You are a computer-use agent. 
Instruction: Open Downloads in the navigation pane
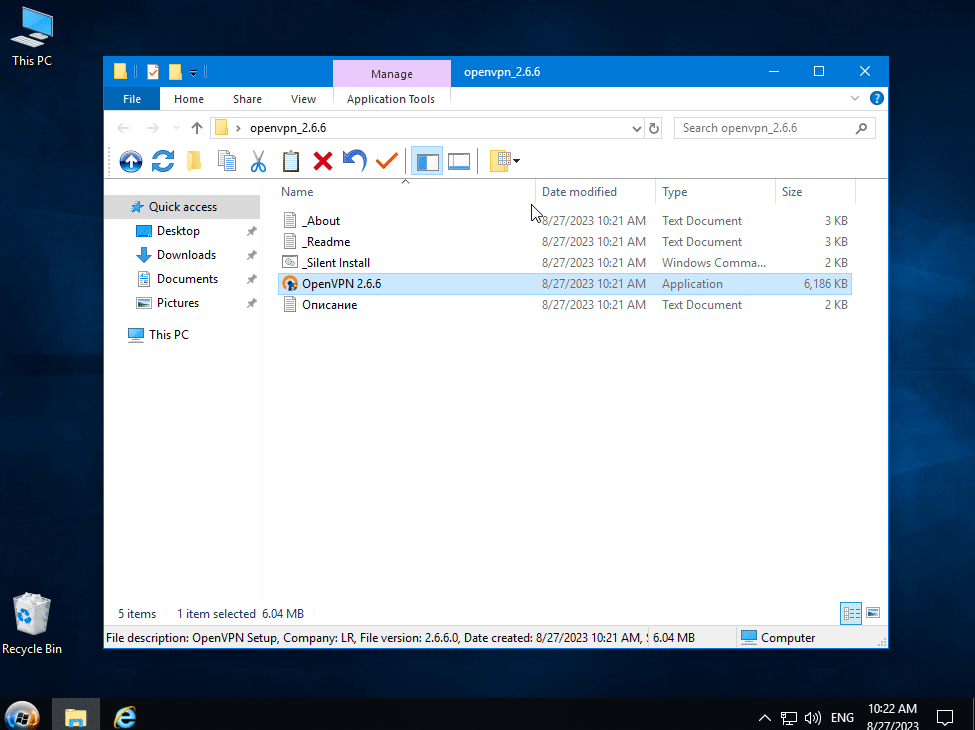186,255
